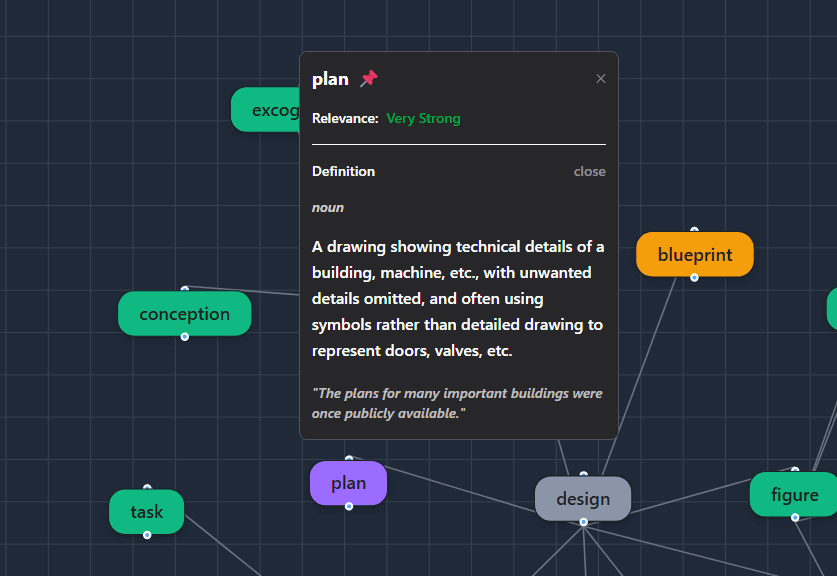Click the example quote about important buildings
This screenshot has height=576, width=837.
tap(457, 403)
